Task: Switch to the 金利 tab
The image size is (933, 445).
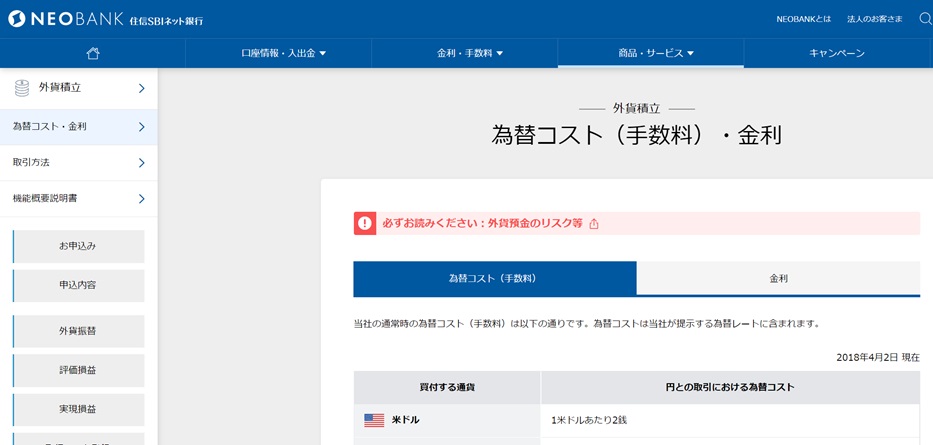Action: point(778,278)
